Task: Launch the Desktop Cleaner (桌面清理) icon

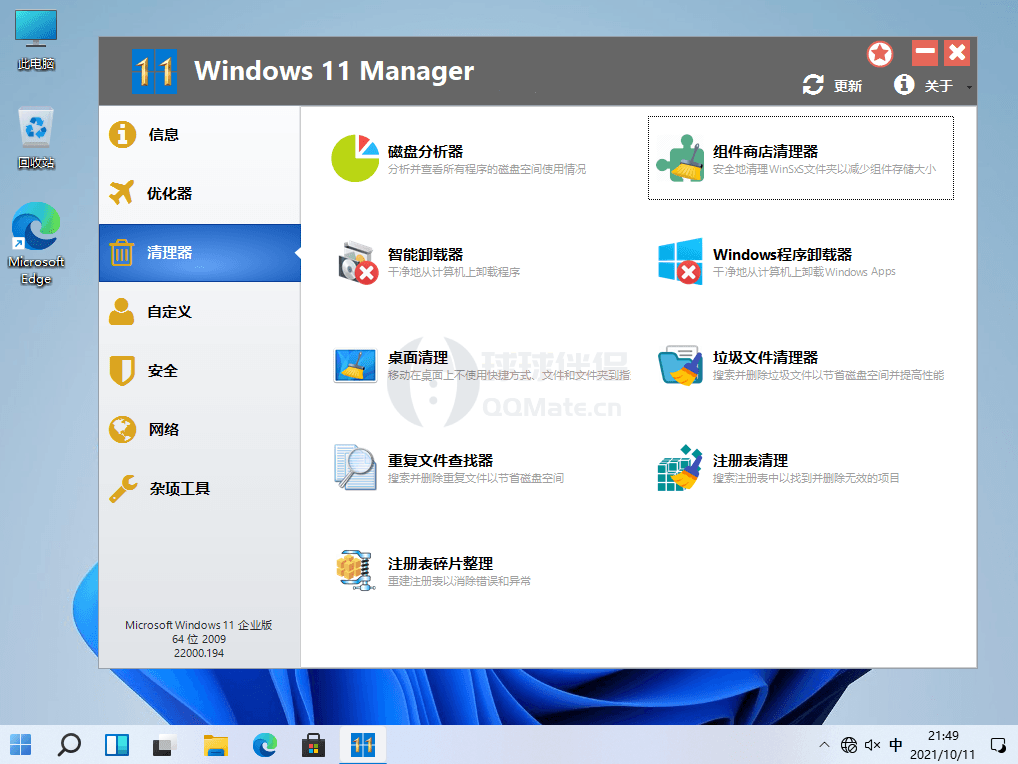Action: point(355,365)
